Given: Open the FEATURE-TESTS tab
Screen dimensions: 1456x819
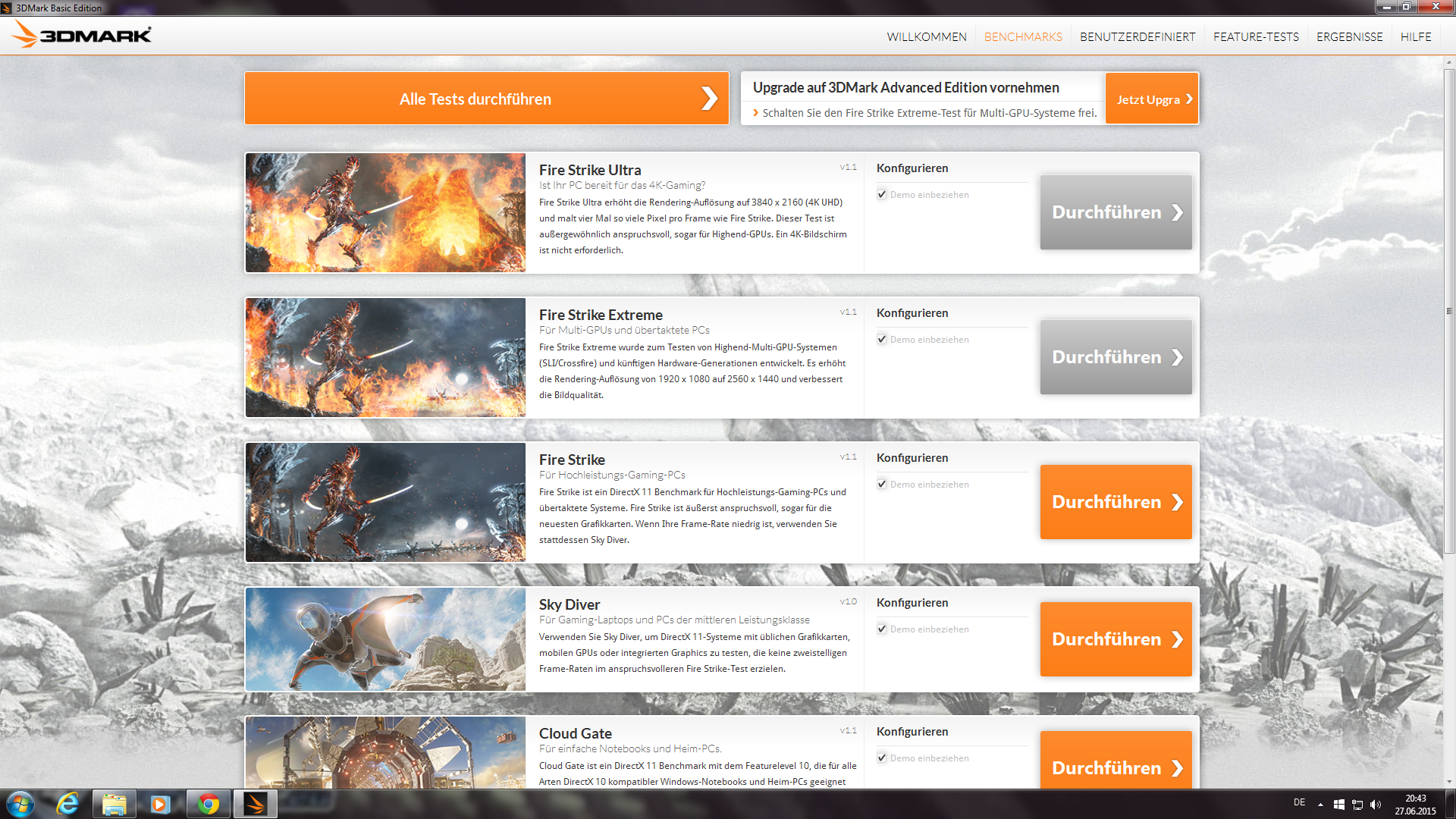Looking at the screenshot, I should [x=1256, y=36].
